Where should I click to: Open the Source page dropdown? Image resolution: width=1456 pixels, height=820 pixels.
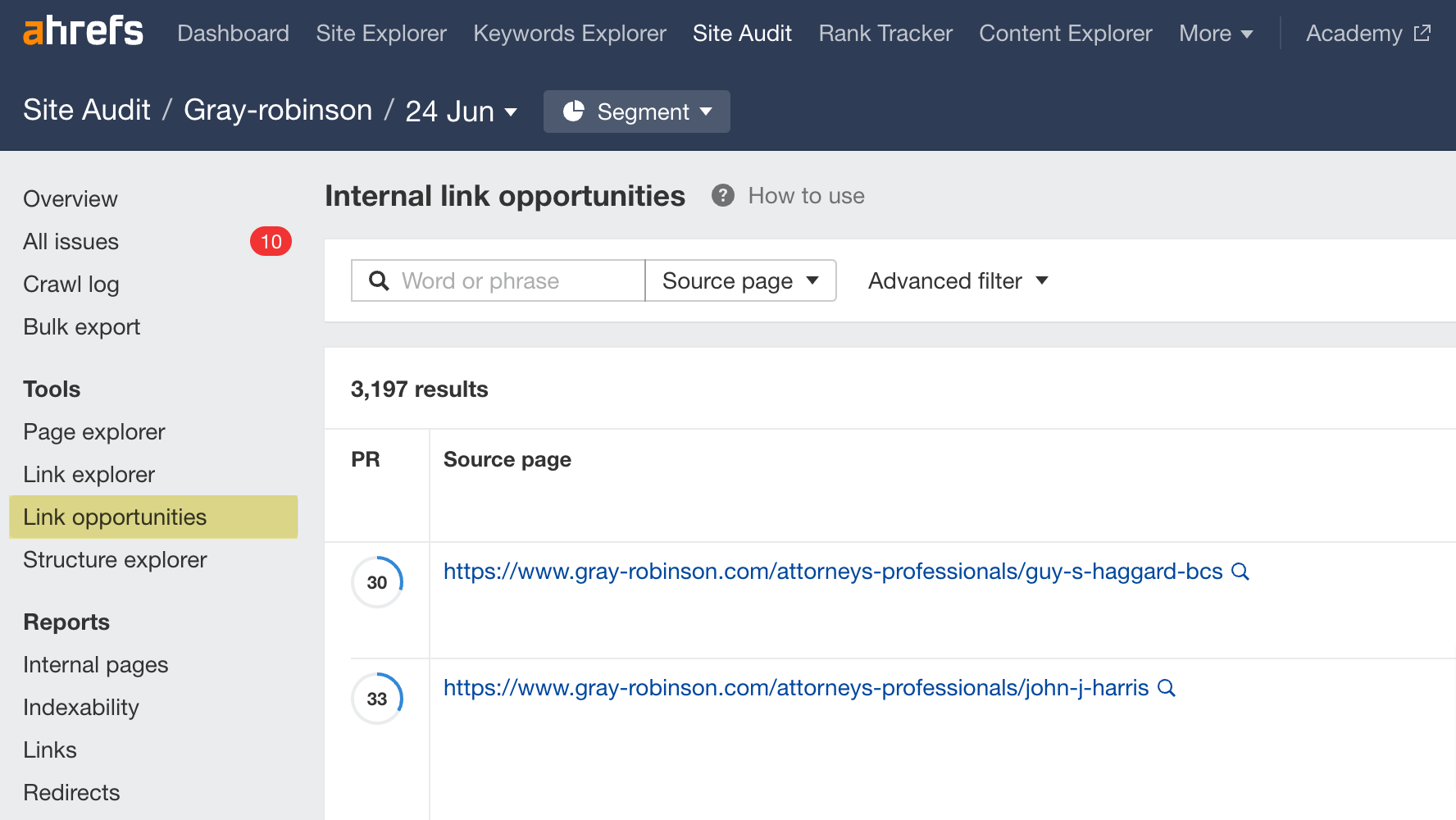click(739, 280)
